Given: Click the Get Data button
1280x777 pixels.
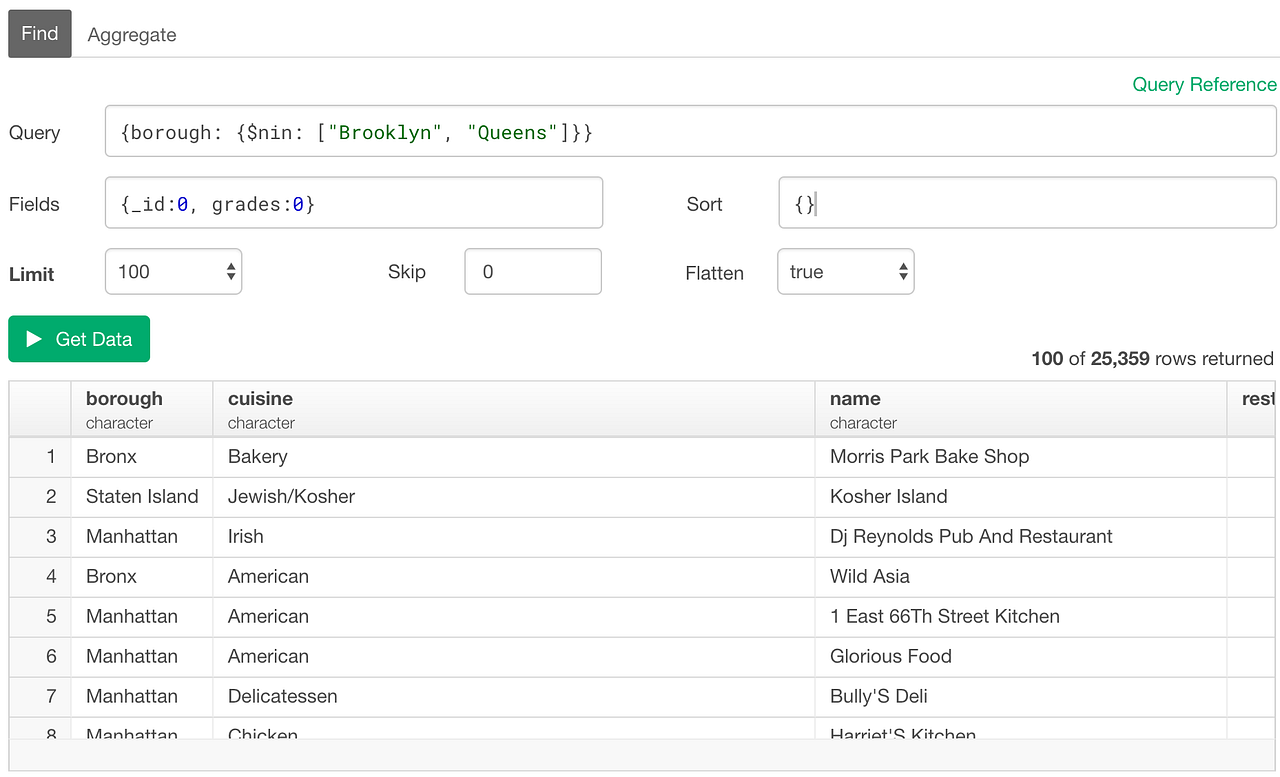Looking at the screenshot, I should pos(78,338).
